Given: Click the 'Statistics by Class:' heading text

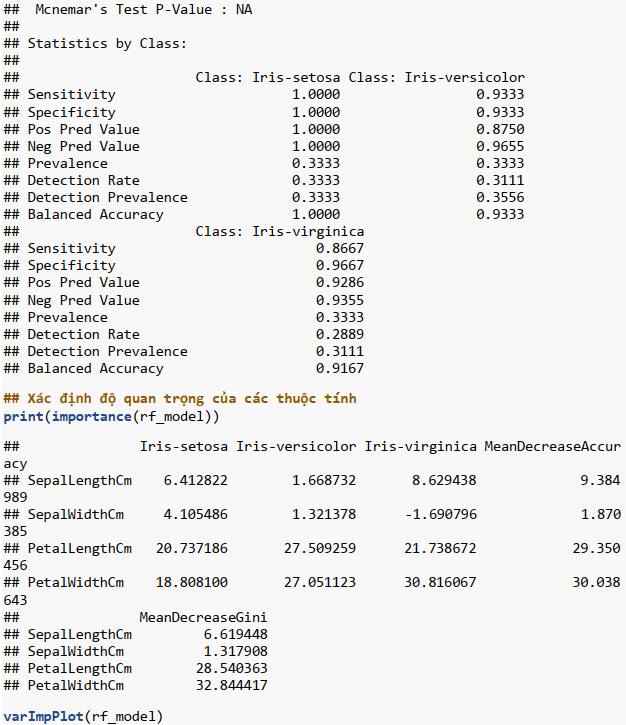Looking at the screenshot, I should (107, 43).
